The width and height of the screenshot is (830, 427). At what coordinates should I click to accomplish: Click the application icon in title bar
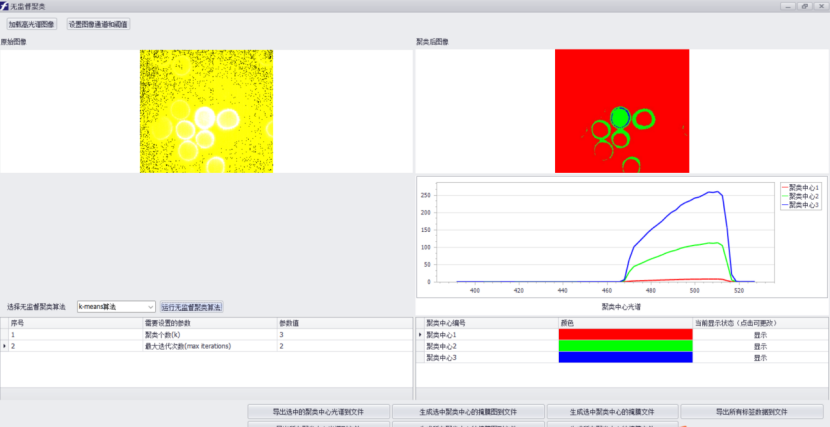pyautogui.click(x=5, y=6)
